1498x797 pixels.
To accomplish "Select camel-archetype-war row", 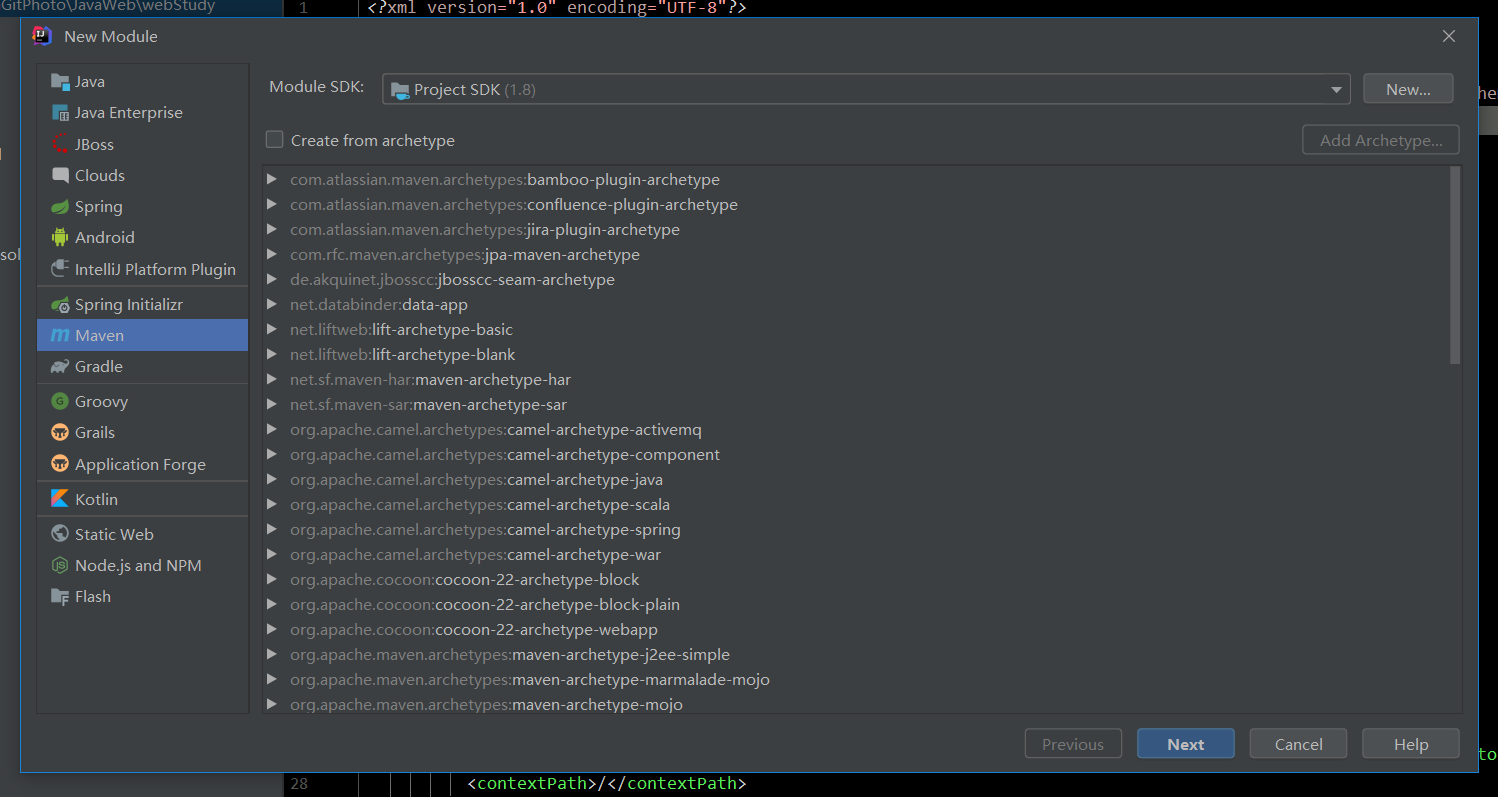I will point(855,555).
